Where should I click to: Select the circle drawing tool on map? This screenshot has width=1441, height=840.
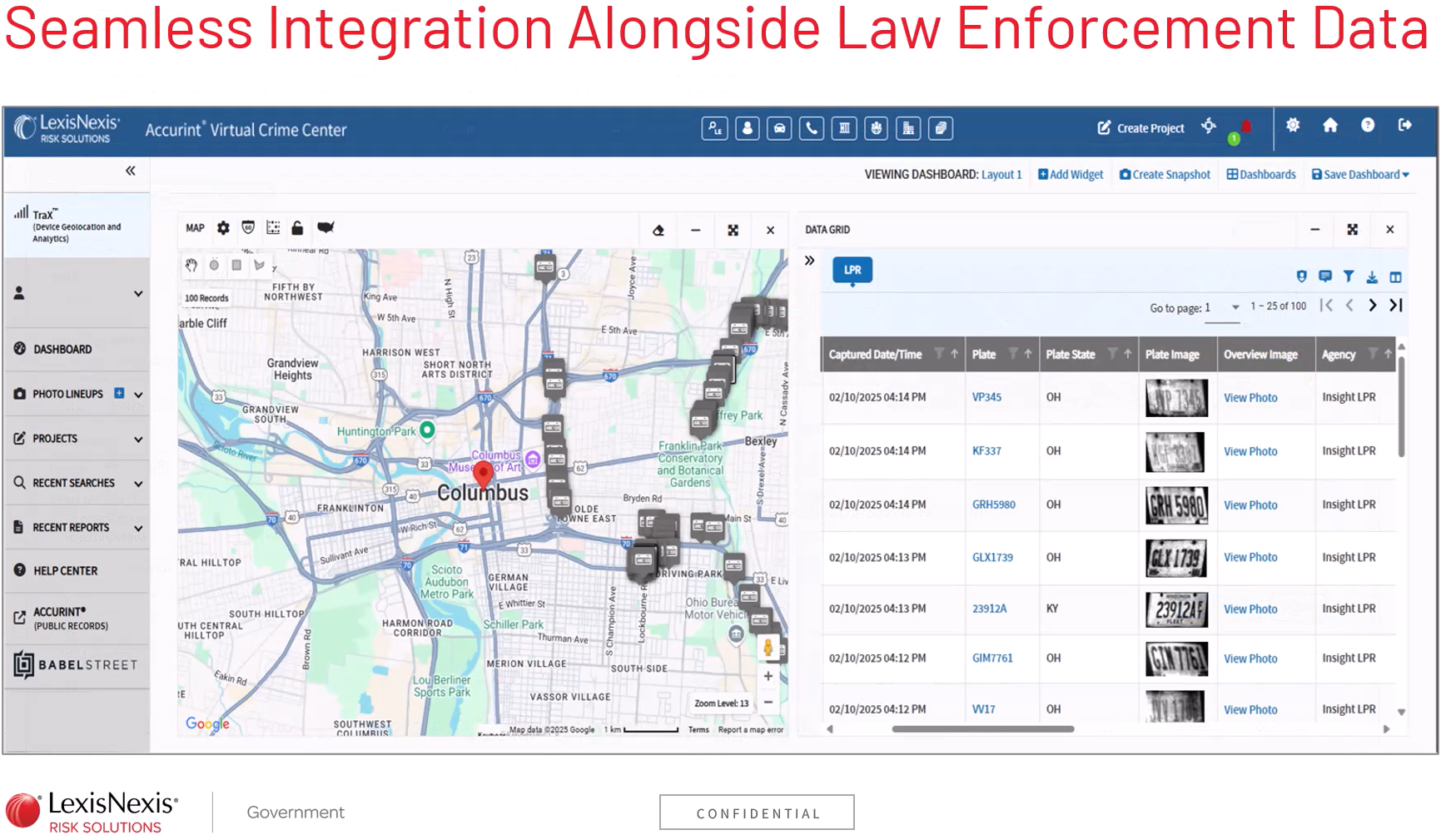click(x=214, y=265)
